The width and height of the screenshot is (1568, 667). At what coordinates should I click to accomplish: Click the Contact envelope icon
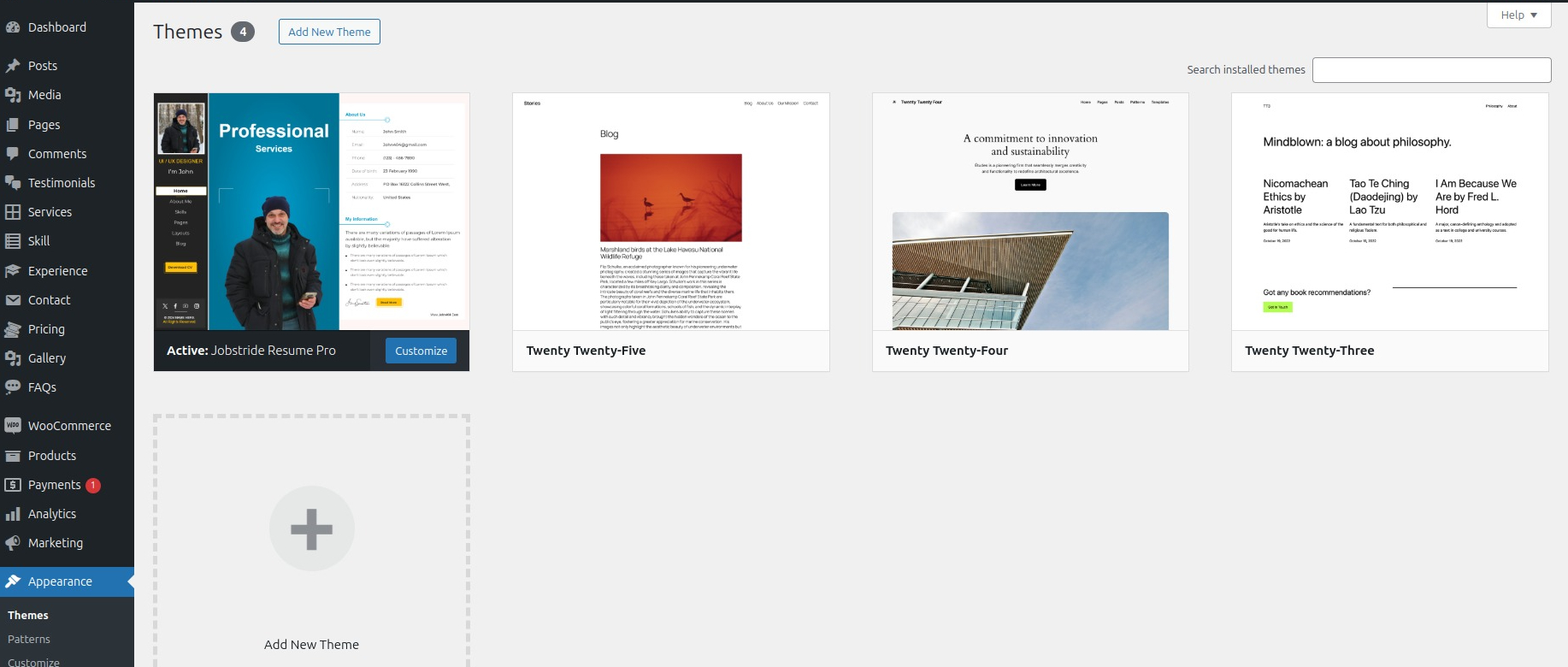[x=13, y=300]
